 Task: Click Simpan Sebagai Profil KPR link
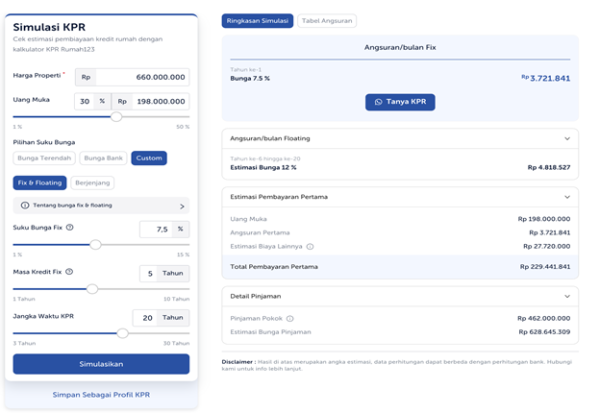coord(100,395)
